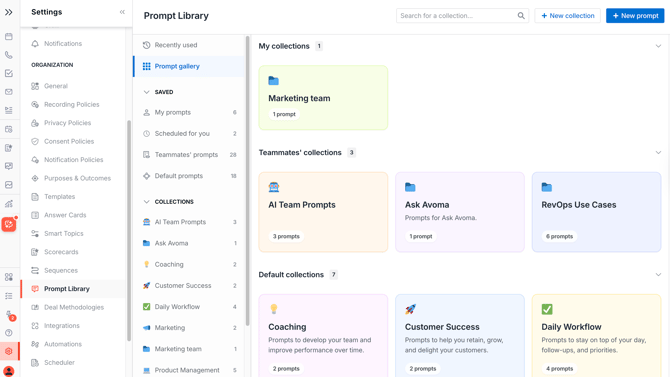Select Prompt Library in Settings
The image size is (670, 377).
point(73,289)
